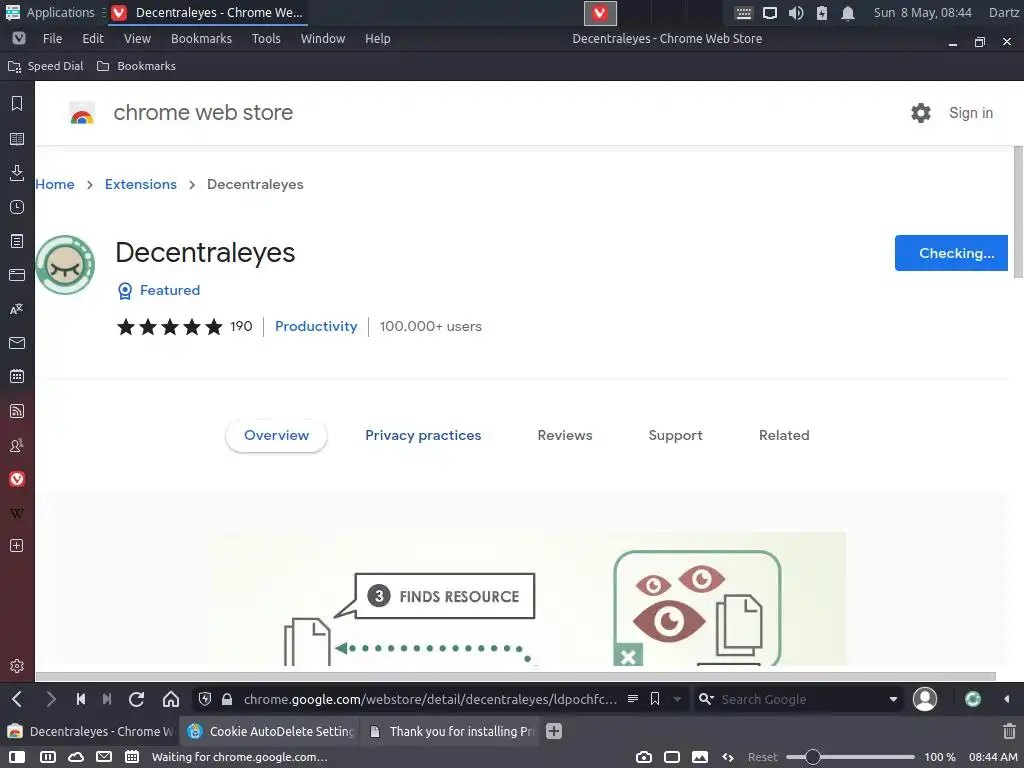Open the Calendar panel in the sidebar

tap(17, 377)
